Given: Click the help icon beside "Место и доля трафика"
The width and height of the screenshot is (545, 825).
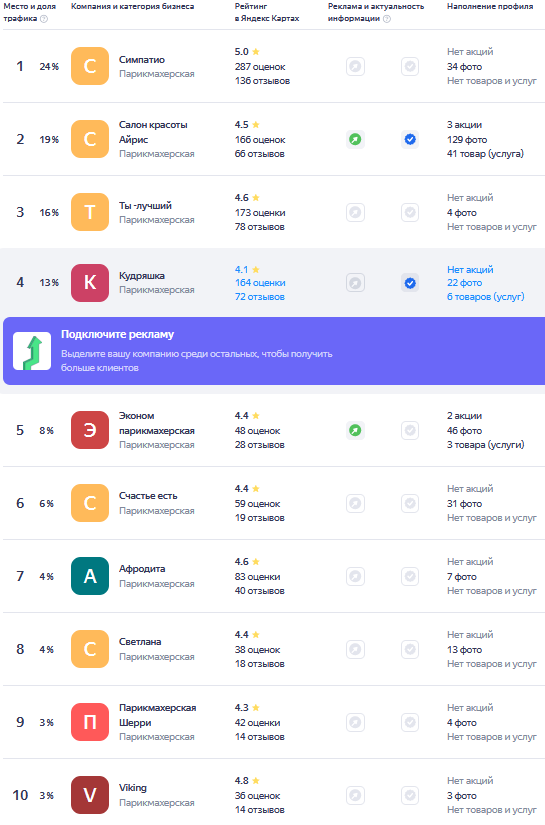Looking at the screenshot, I should (44, 19).
